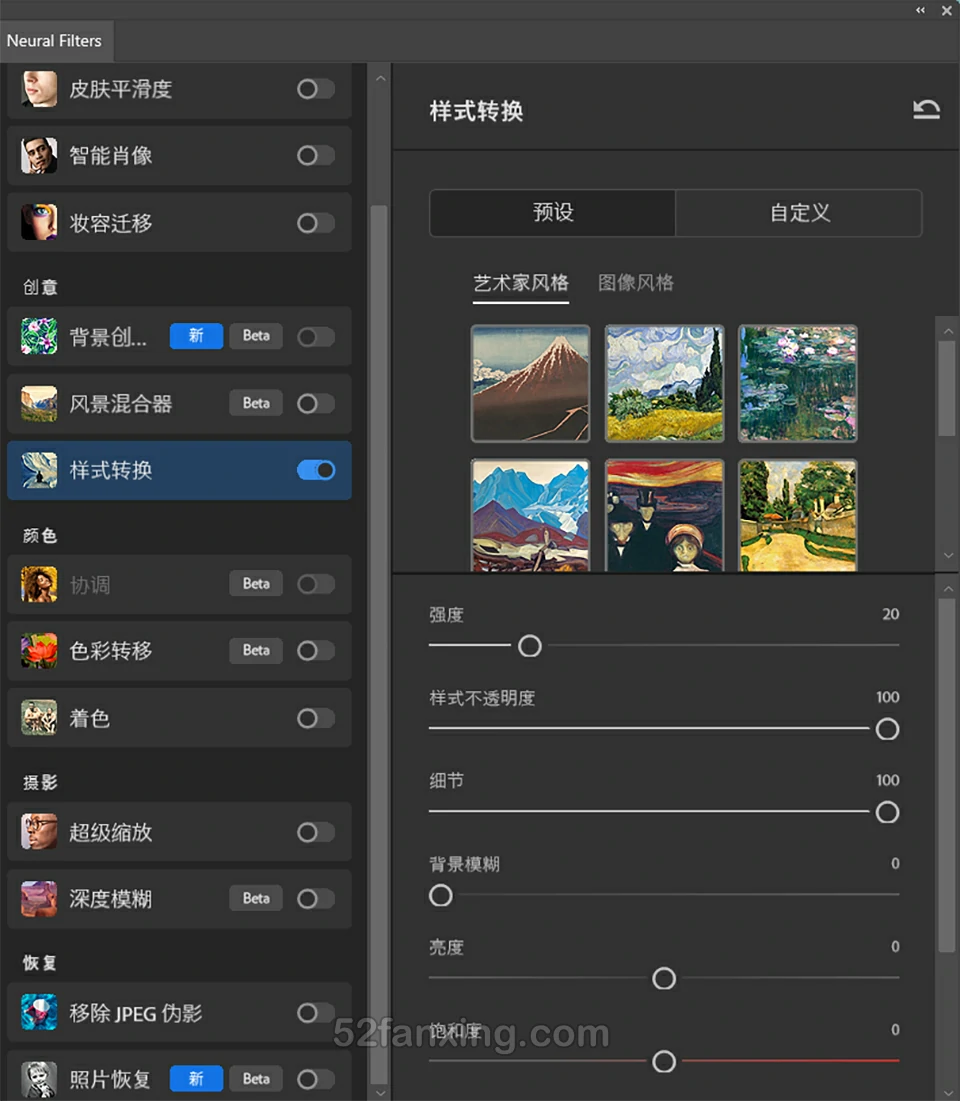The width and height of the screenshot is (960, 1101).
Task: Click the 新 badge on 背景创建
Action: point(196,336)
